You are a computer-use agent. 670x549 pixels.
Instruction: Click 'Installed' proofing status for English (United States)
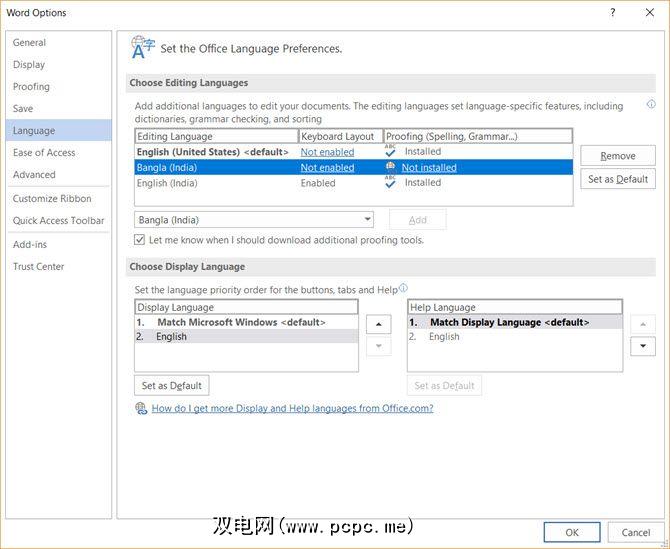pyautogui.click(x=423, y=151)
